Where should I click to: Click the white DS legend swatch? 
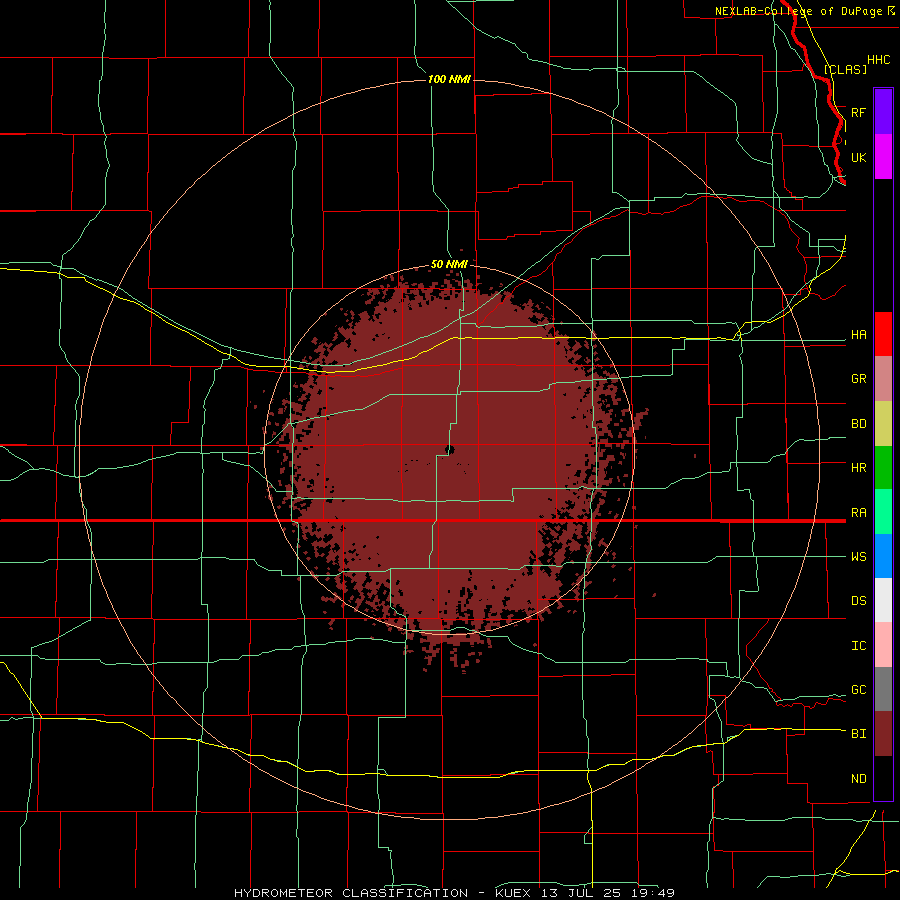tap(883, 600)
